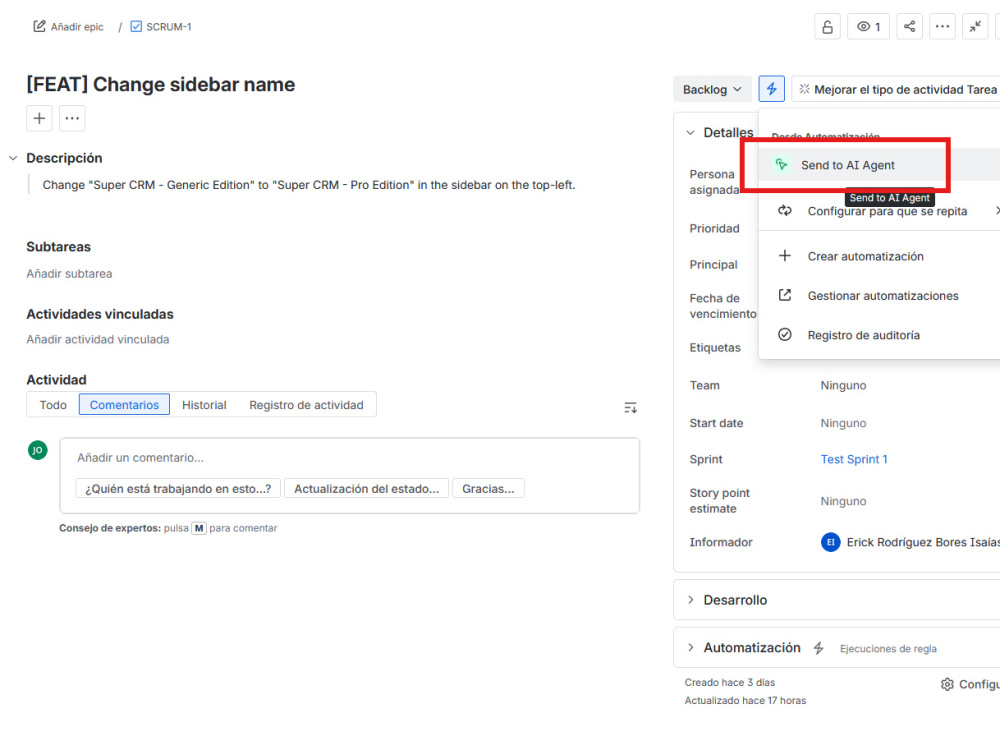Collapse the Detalles panel chevron

pyautogui.click(x=690, y=133)
